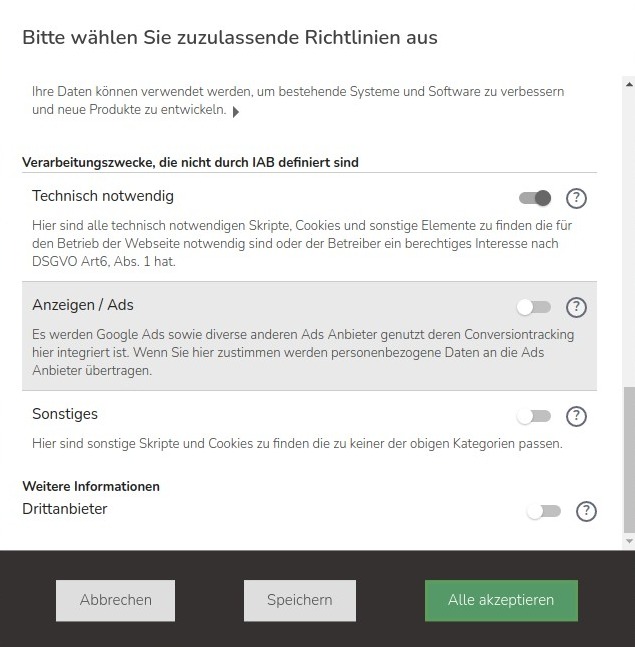Screen dimensions: 635x647
Task: Open help for Technisch notwendig
Action: point(576,198)
